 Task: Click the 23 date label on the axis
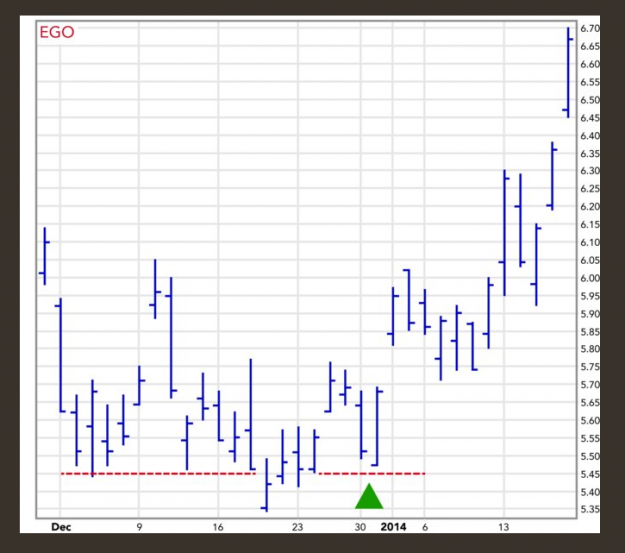pyautogui.click(x=297, y=527)
